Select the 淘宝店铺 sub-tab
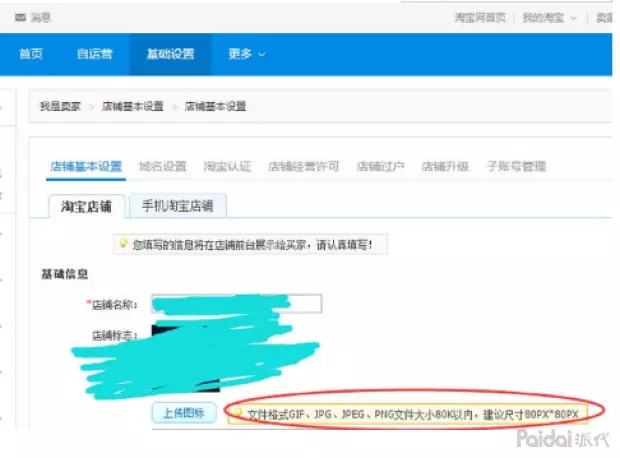620x458 pixels. pyautogui.click(x=87, y=206)
